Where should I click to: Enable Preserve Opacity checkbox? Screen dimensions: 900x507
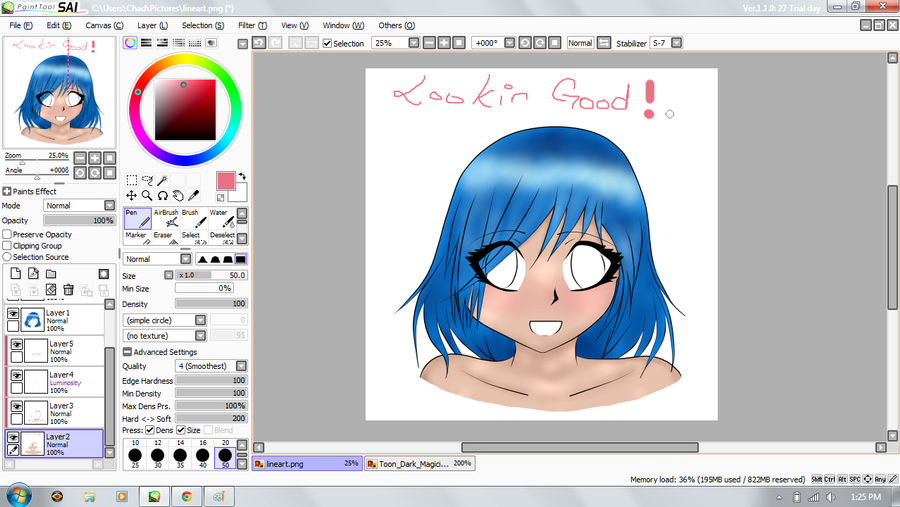tap(7, 234)
